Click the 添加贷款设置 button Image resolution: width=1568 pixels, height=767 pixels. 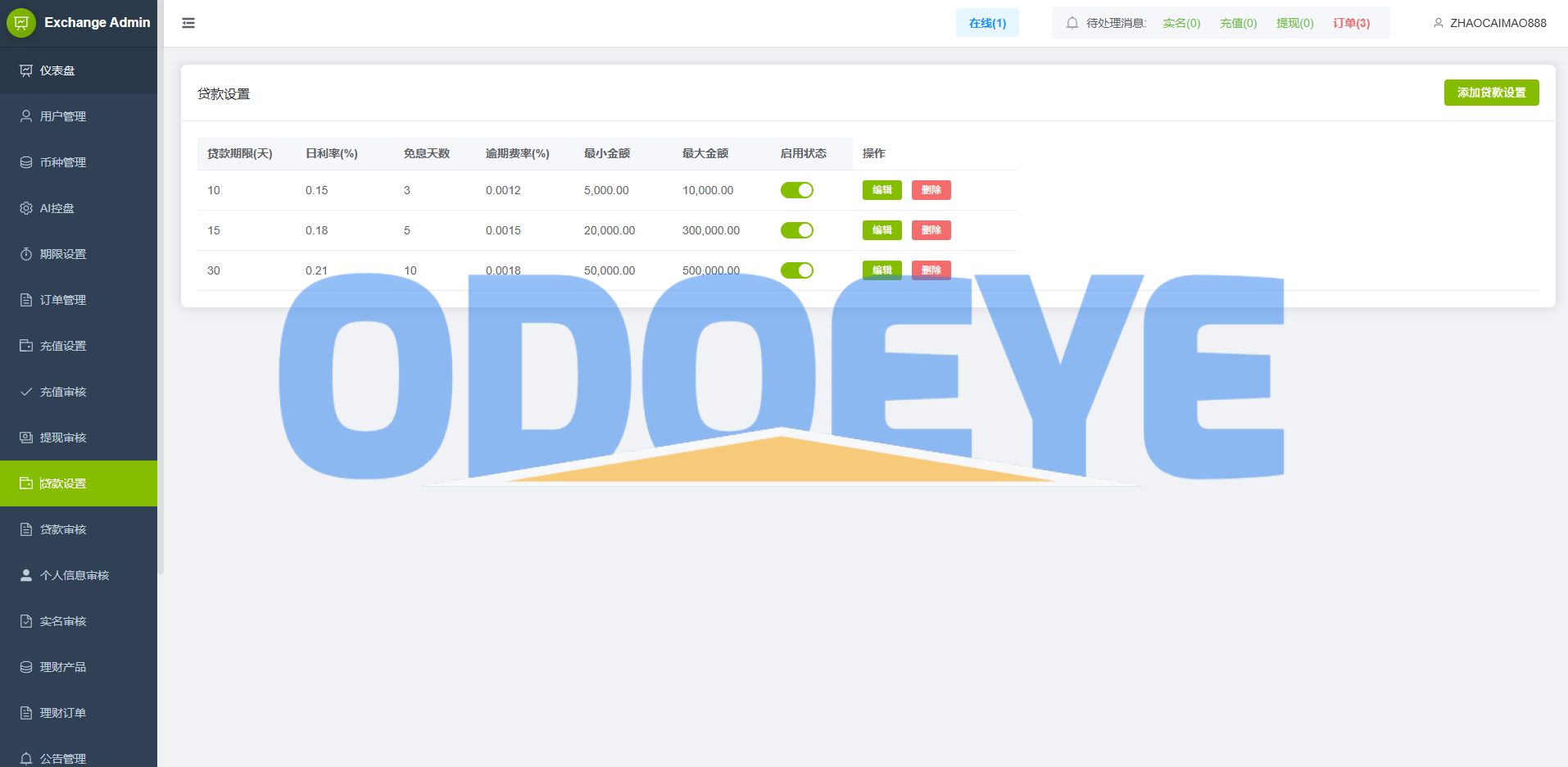click(1490, 93)
